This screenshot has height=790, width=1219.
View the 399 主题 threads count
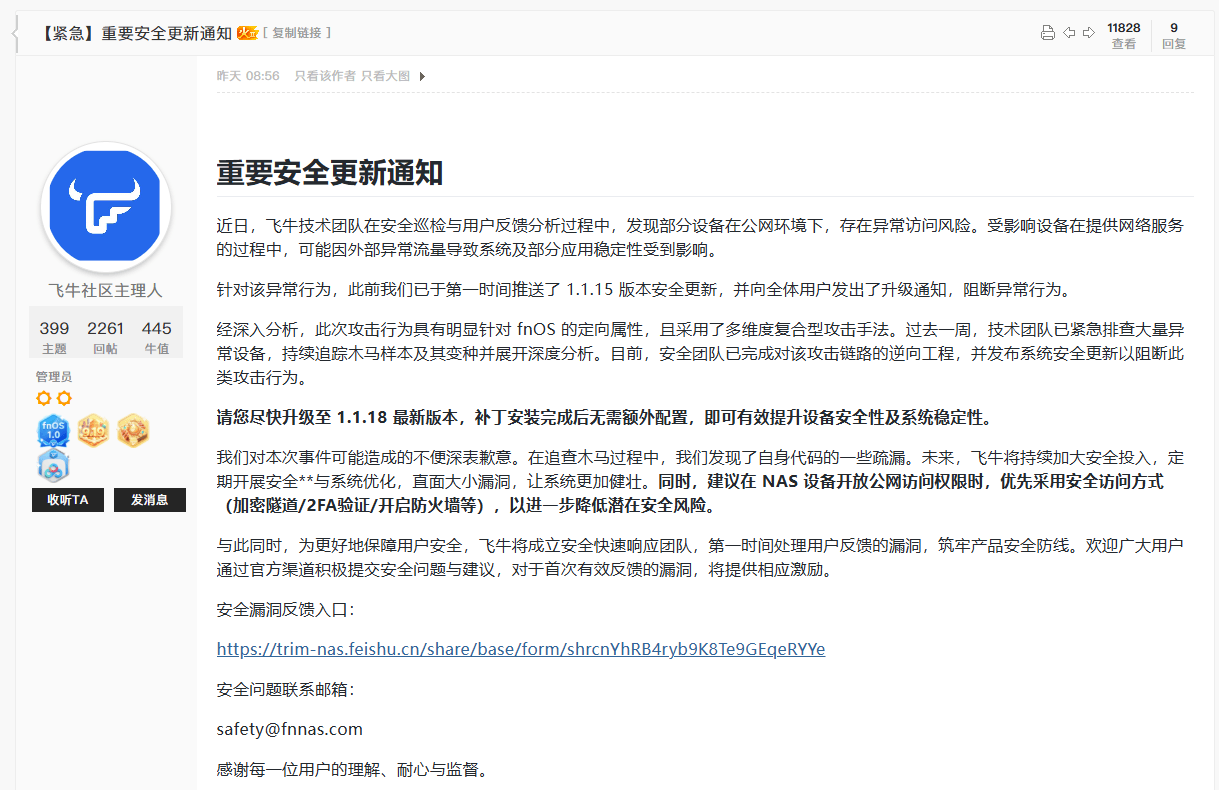pyautogui.click(x=54, y=337)
